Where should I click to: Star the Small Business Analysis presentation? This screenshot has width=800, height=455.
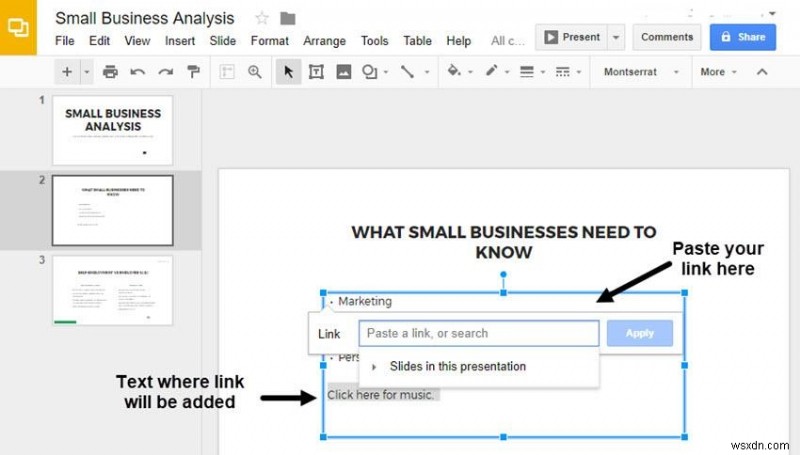262,18
